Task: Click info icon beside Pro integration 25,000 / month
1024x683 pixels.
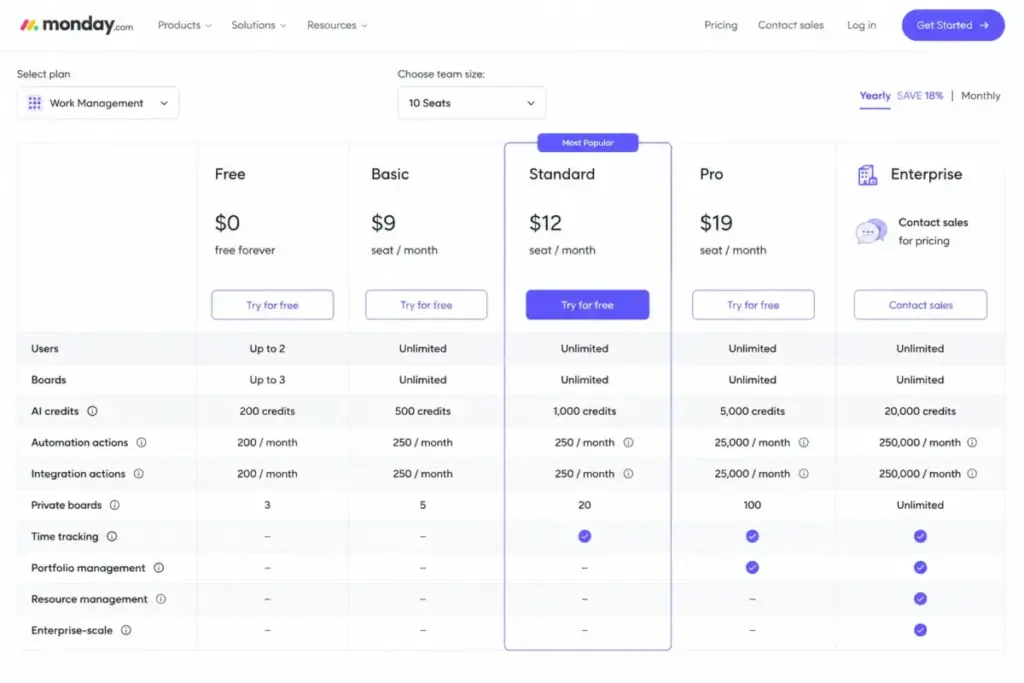Action: (803, 473)
